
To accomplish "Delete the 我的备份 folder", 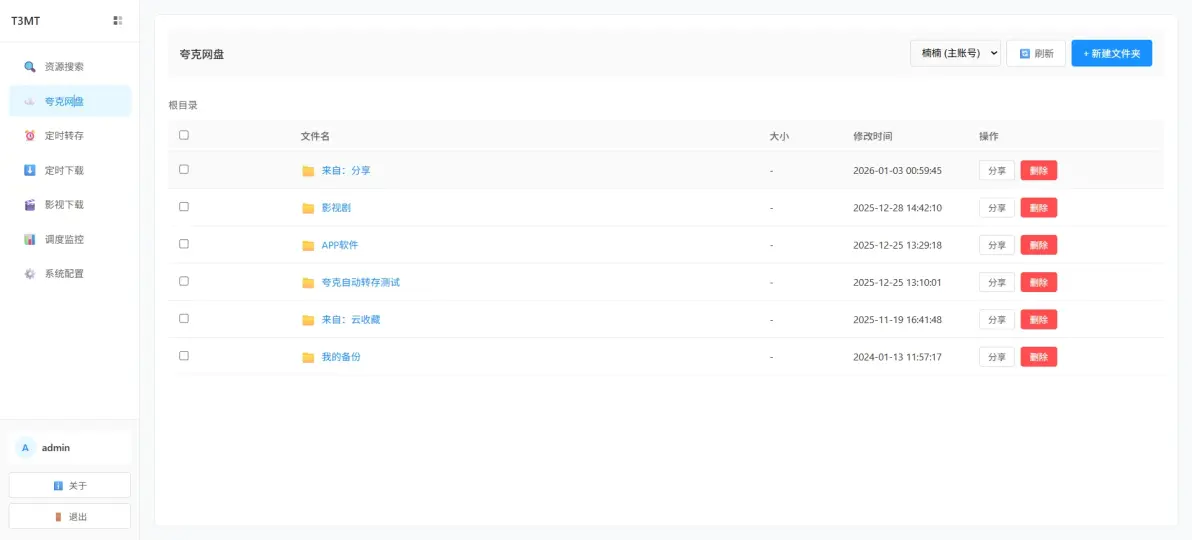I will pos(1038,357).
